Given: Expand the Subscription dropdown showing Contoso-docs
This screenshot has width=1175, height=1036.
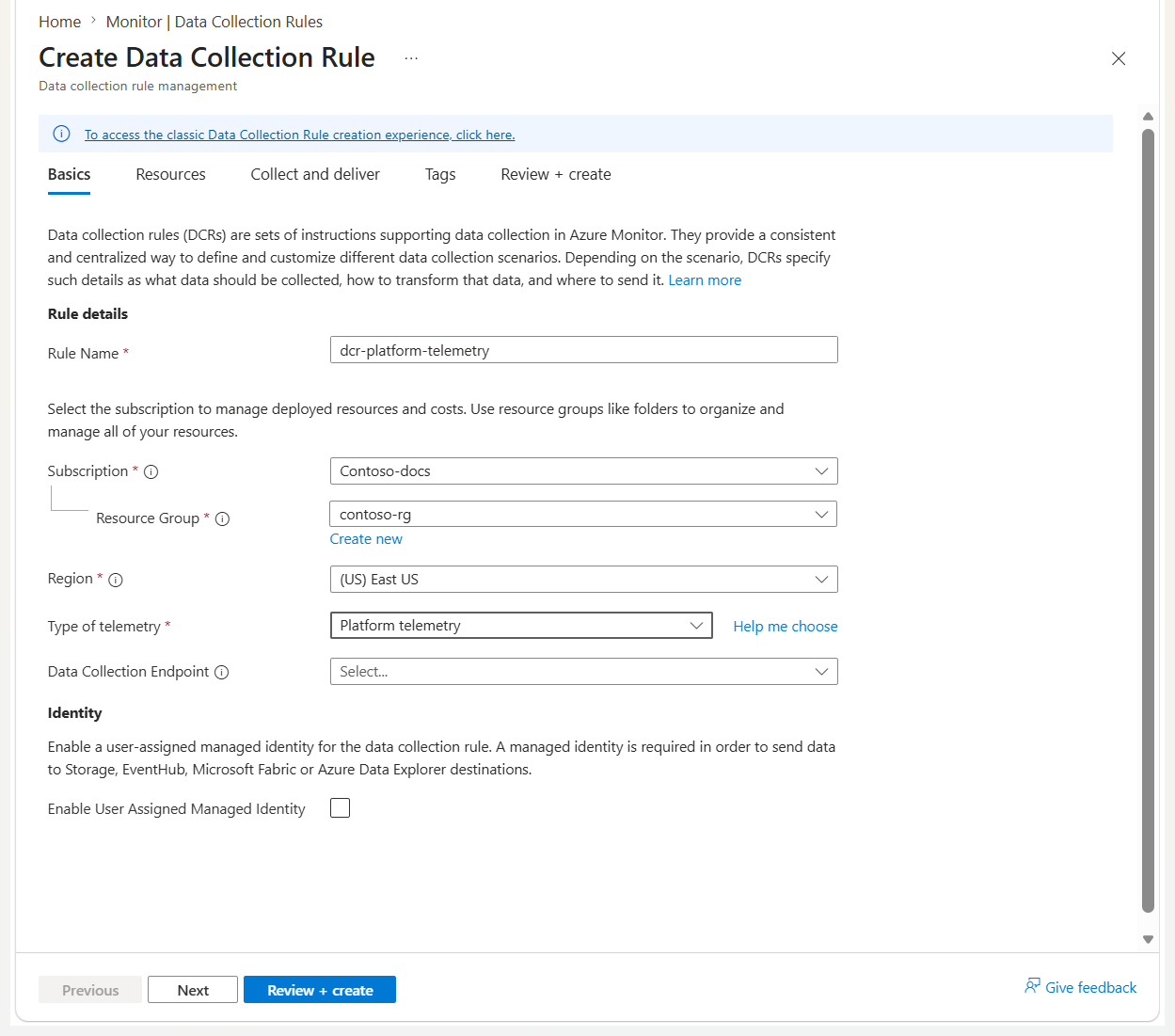Looking at the screenshot, I should click(584, 471).
